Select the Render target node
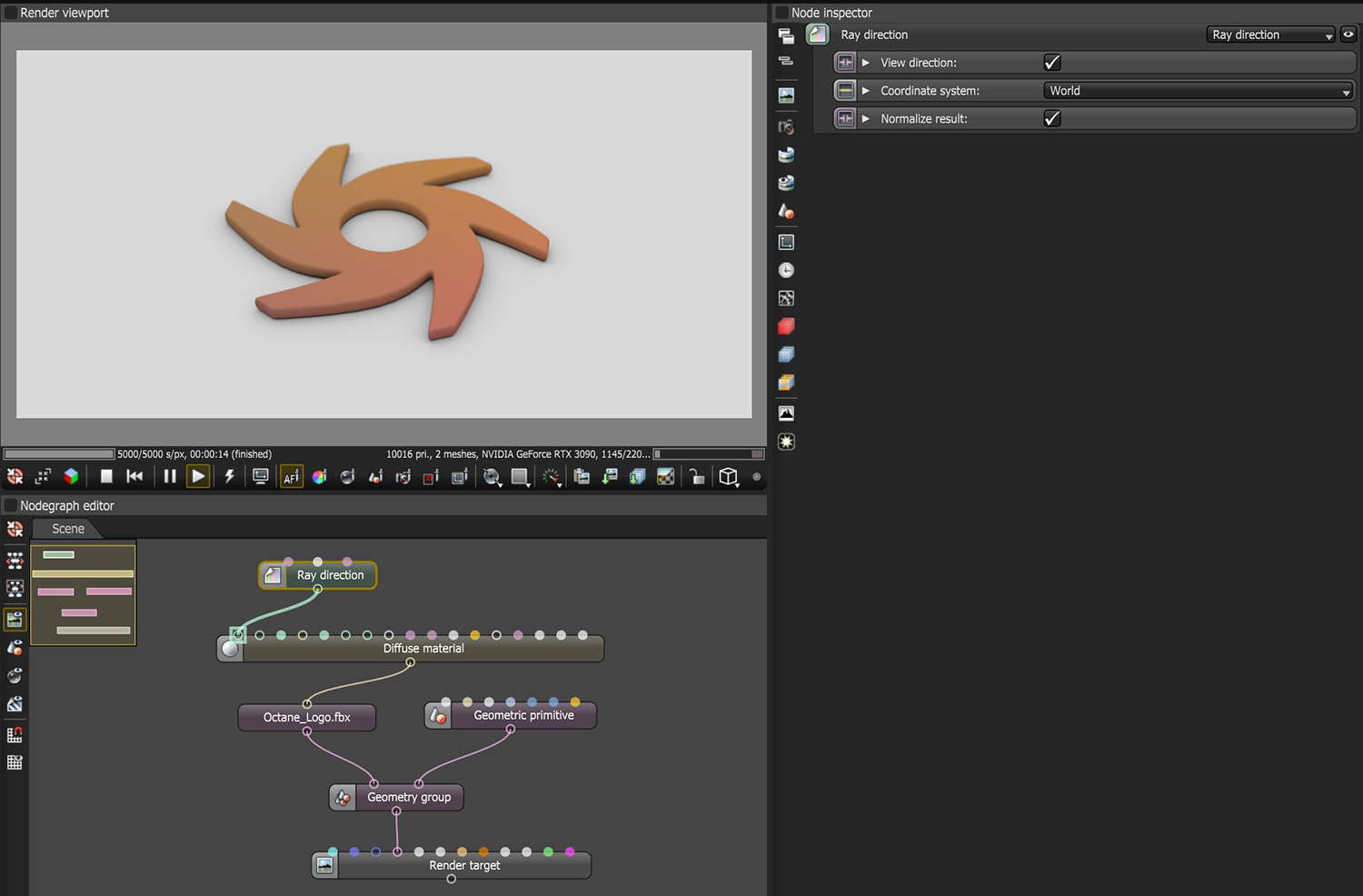 452,865
